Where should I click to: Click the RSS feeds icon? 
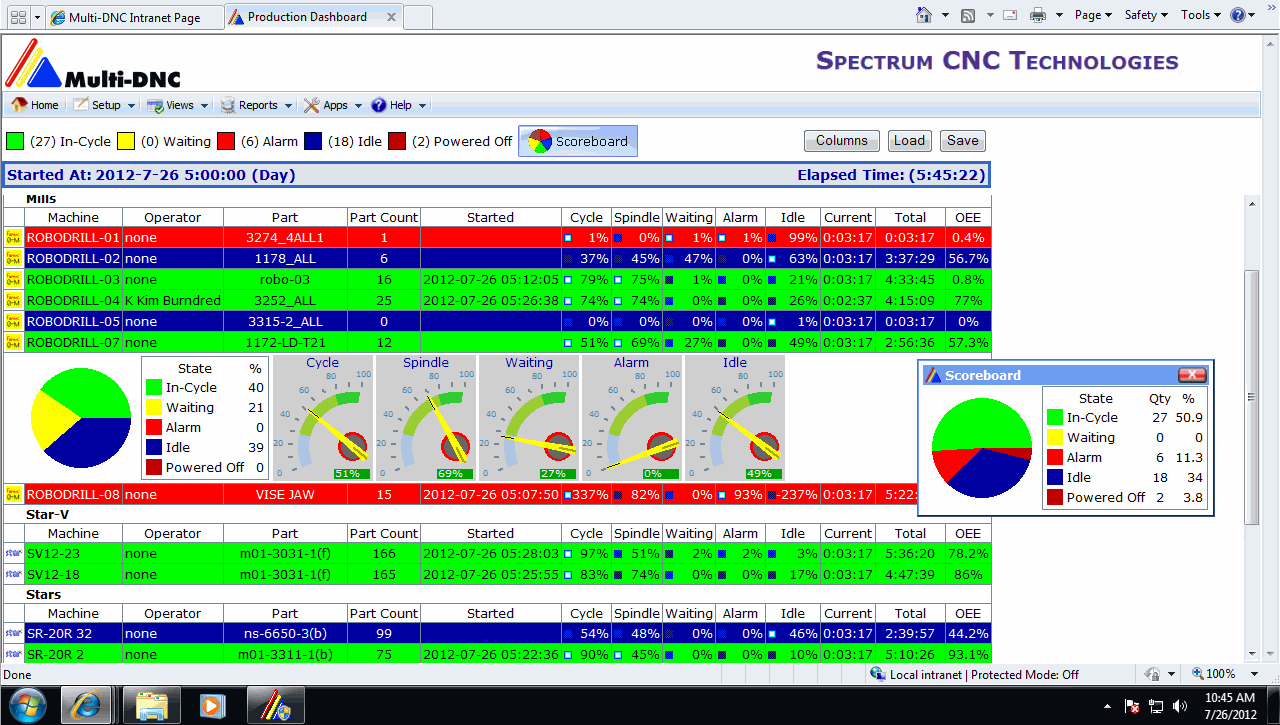[x=968, y=15]
